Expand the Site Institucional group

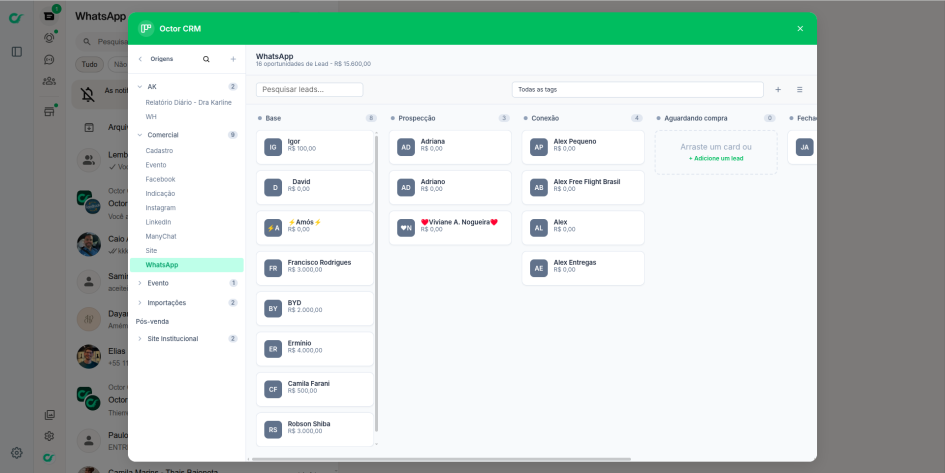point(139,339)
